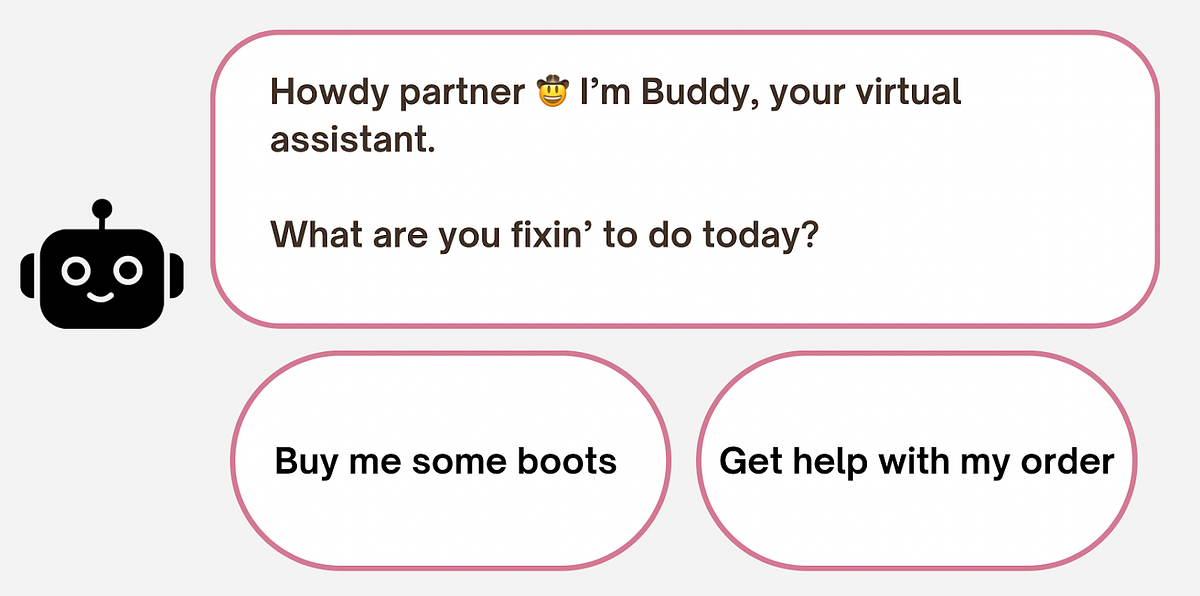Click the cowboy hat emoji in greeting

point(552,93)
